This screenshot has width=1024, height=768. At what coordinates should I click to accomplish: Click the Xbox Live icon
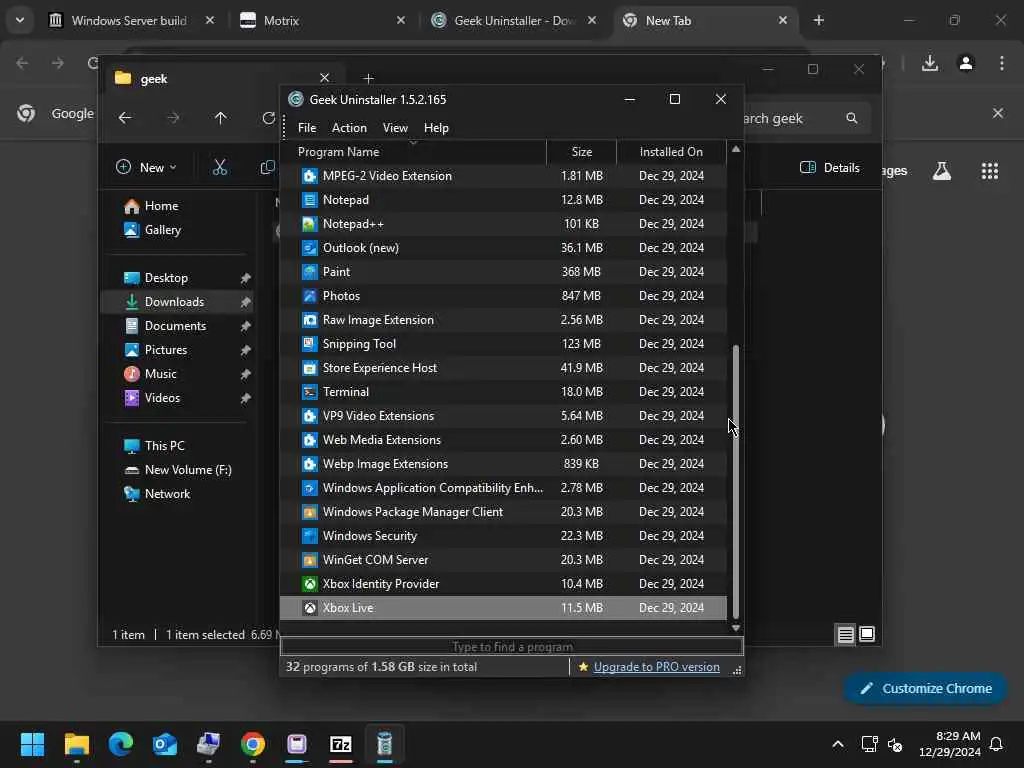click(x=310, y=608)
